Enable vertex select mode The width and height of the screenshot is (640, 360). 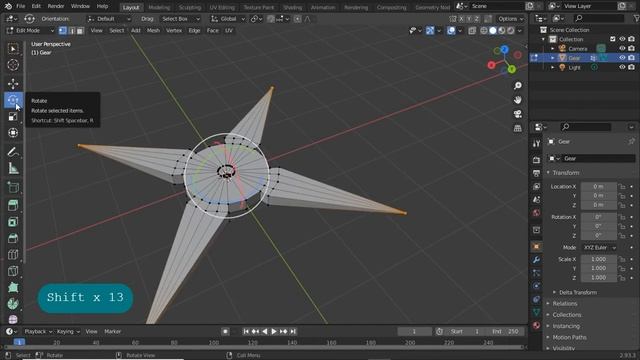tap(62, 31)
